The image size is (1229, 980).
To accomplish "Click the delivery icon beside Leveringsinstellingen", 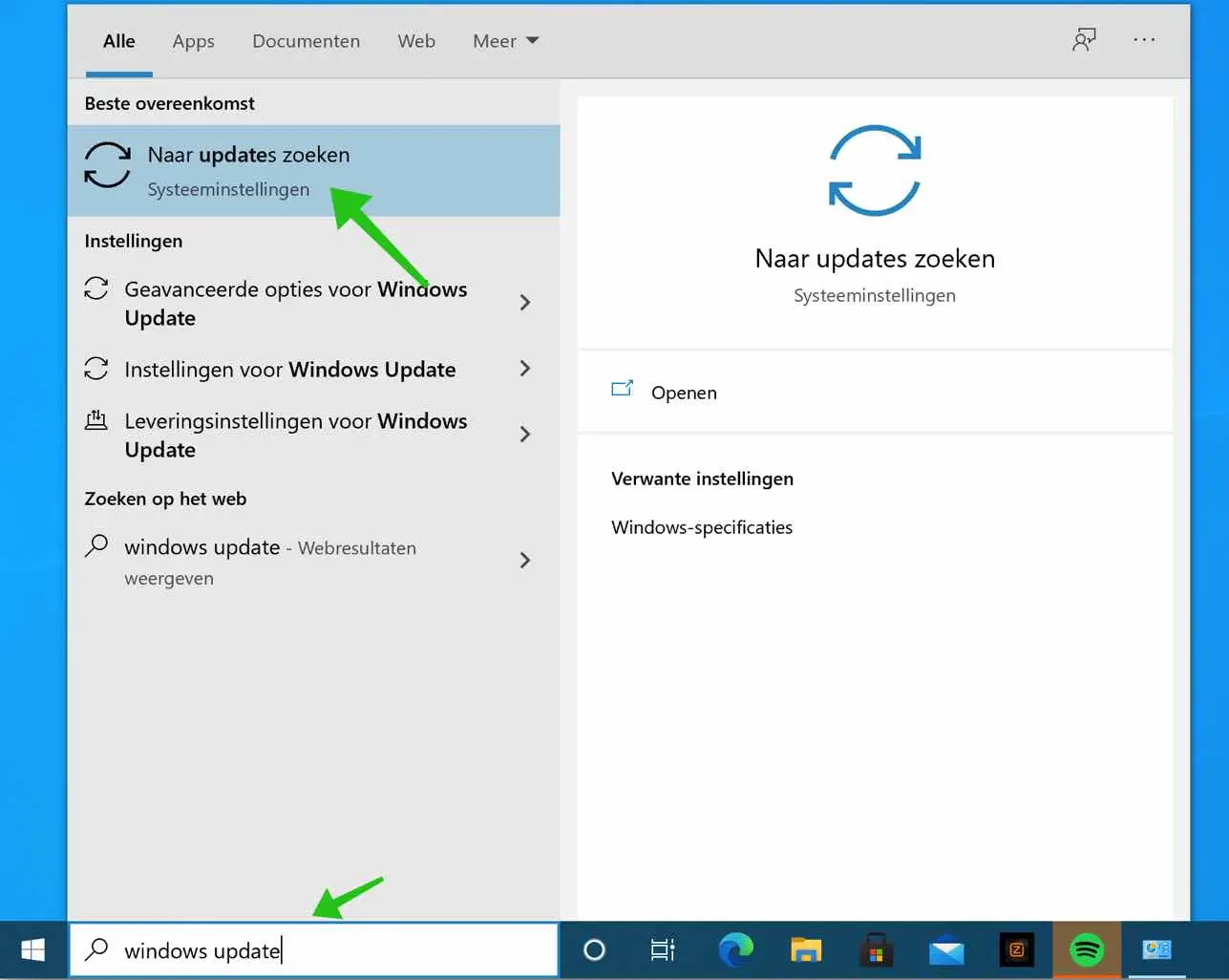I will (x=96, y=419).
